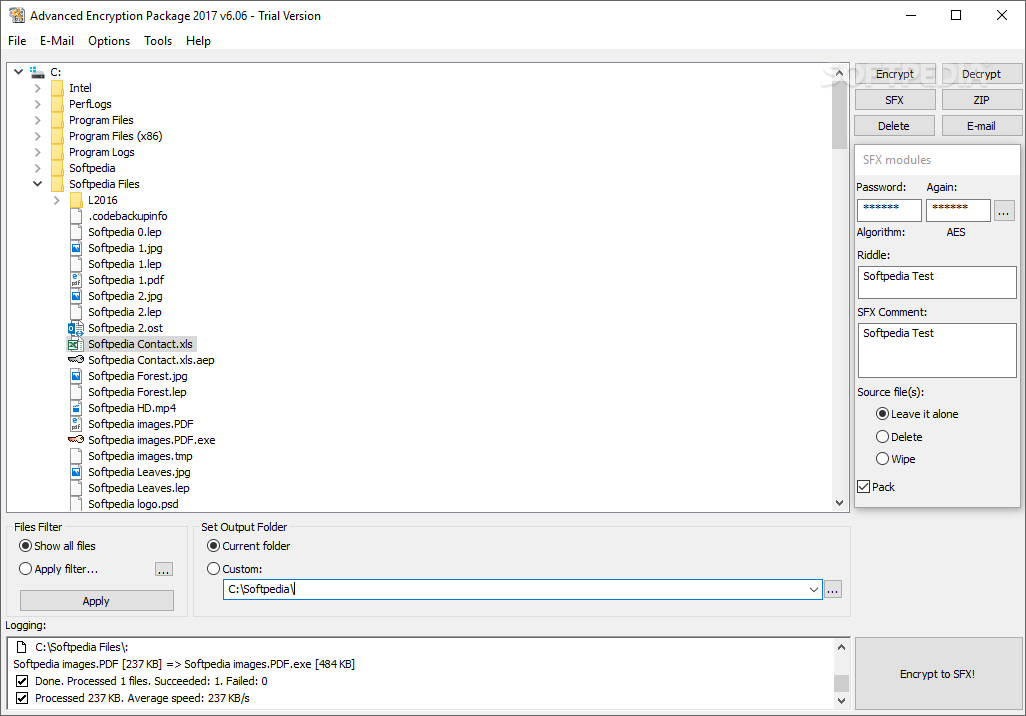Screen dimensions: 1026x716
Task: Click the Delete mode button
Action: point(894,126)
